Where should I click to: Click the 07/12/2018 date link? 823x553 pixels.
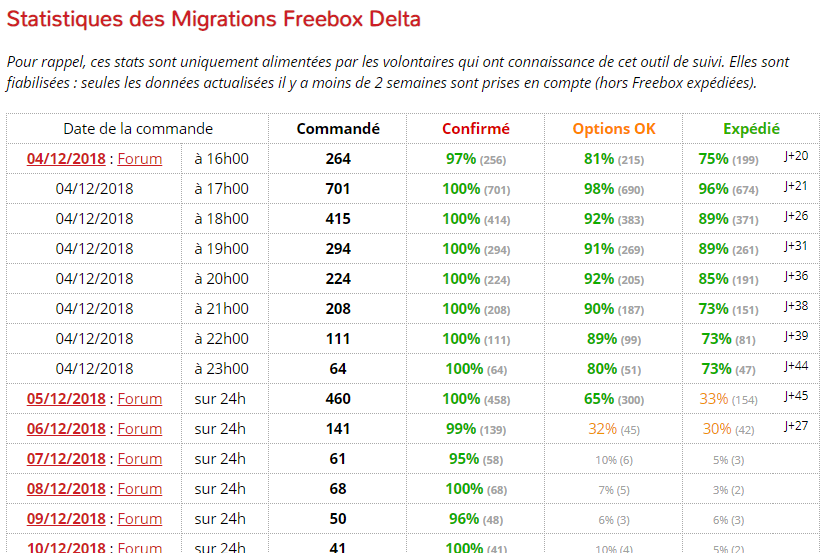66,458
